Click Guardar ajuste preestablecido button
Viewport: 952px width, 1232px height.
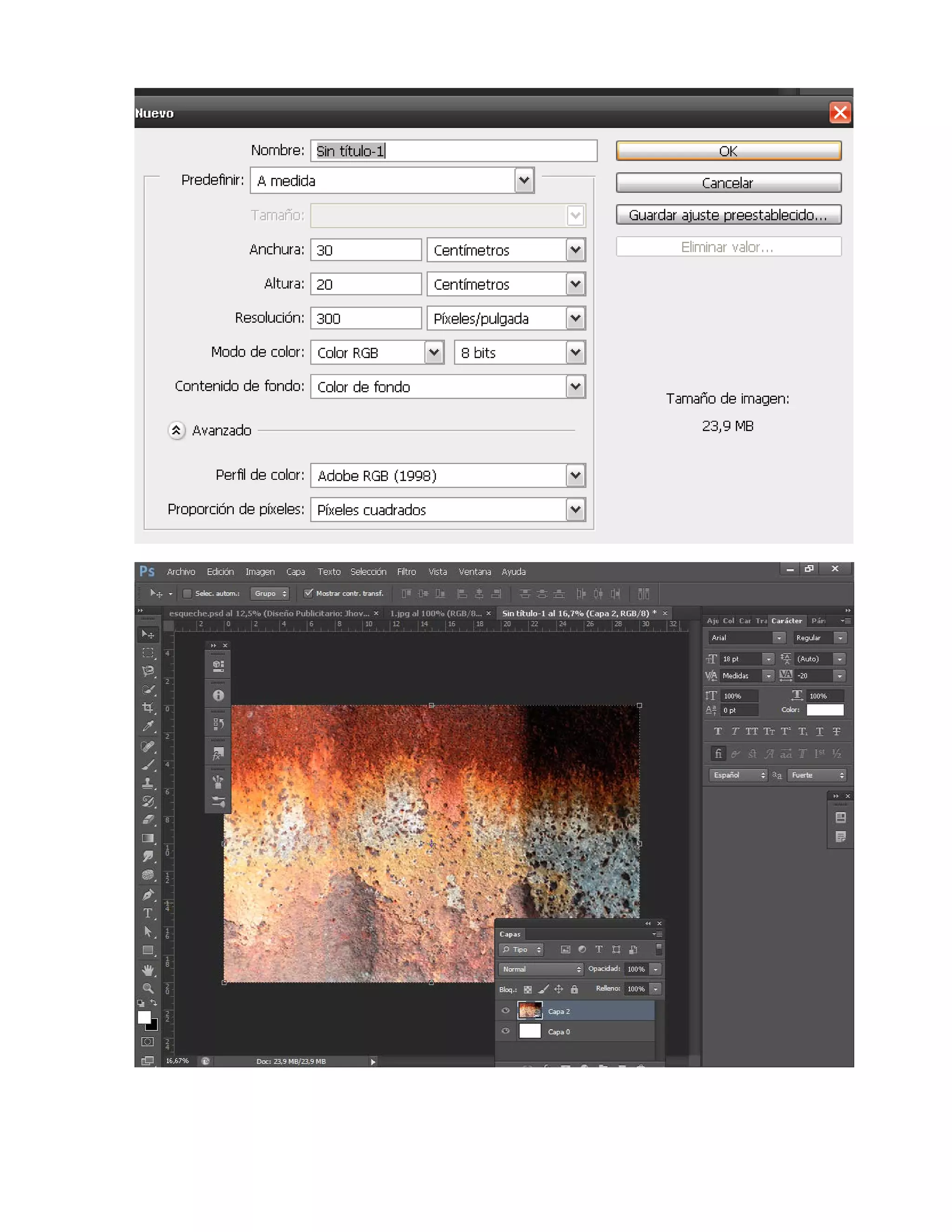[x=728, y=215]
